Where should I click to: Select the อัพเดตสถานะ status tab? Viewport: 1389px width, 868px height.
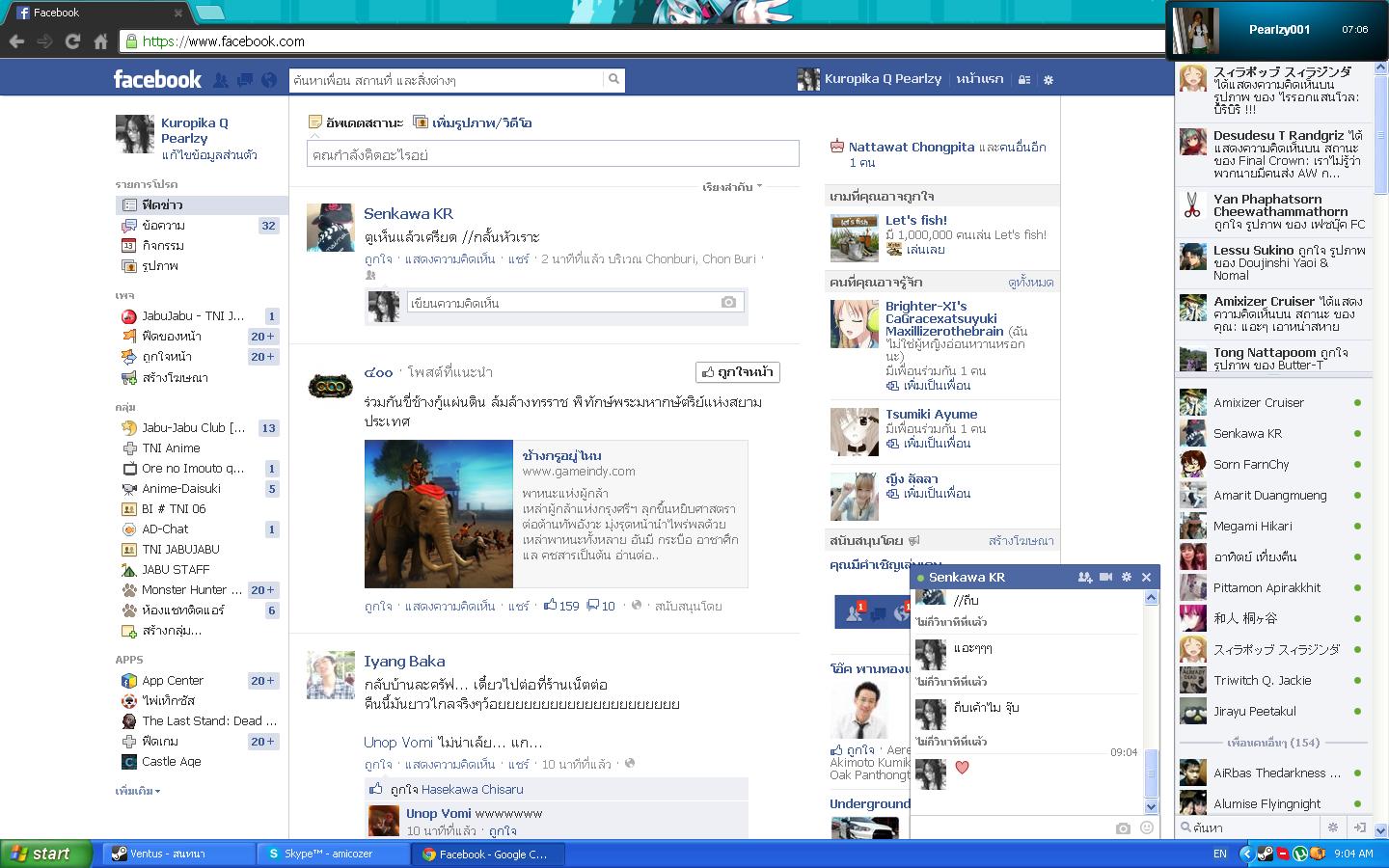(x=355, y=122)
